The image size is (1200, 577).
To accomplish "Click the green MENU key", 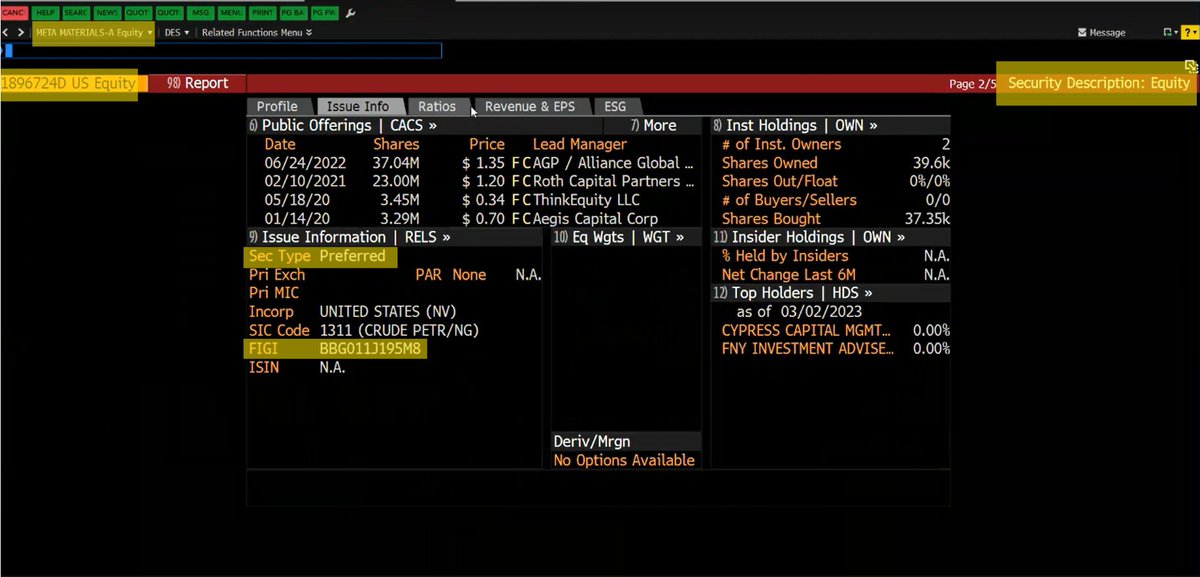I will click(231, 13).
